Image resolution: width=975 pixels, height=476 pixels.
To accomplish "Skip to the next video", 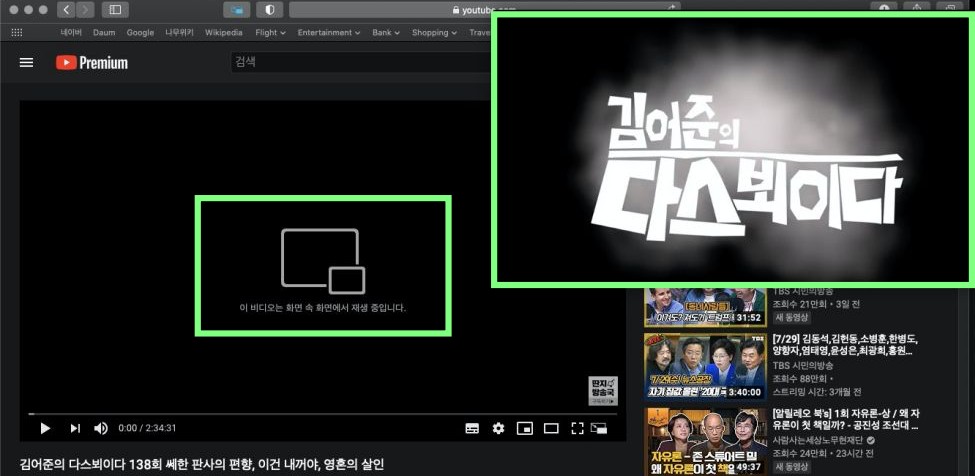I will 74,428.
